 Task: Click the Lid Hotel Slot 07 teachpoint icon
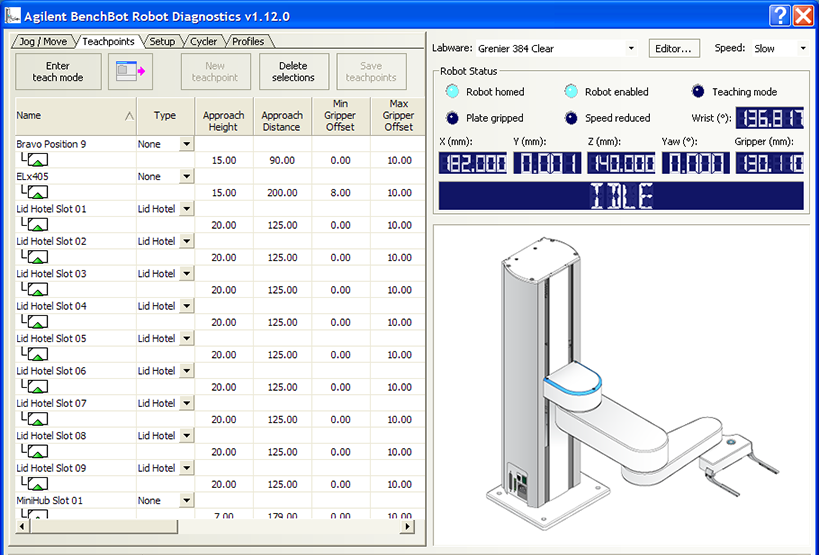(37, 419)
